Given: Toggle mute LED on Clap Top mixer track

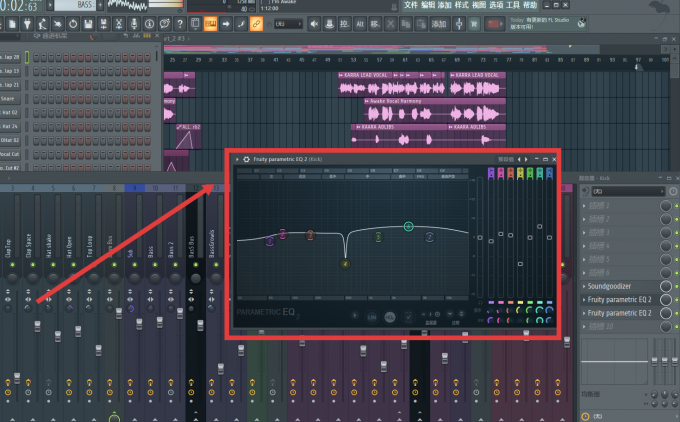Looking at the screenshot, I should 12,265.
